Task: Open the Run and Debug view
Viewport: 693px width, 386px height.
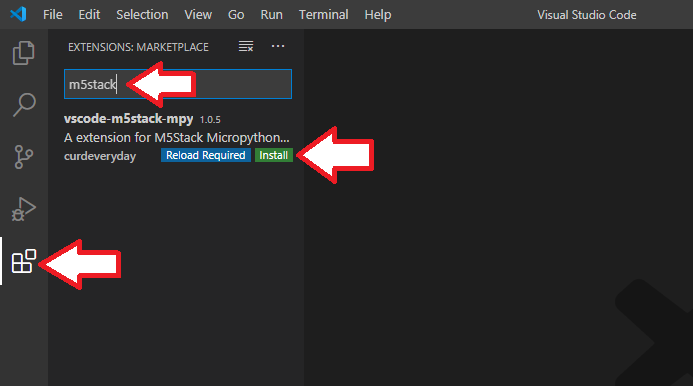Action: [x=24, y=209]
